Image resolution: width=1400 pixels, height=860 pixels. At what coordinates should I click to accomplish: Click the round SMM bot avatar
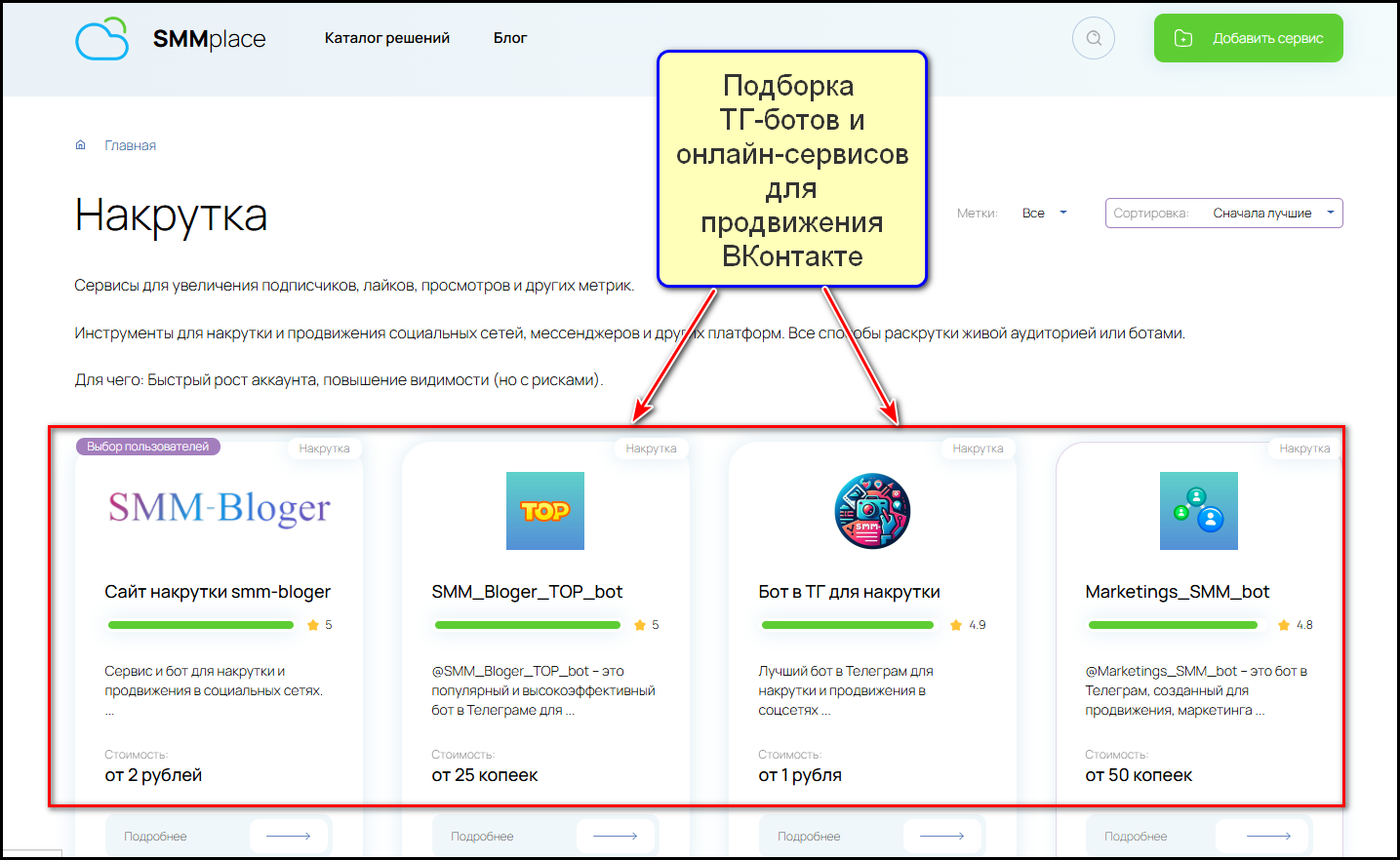pyautogui.click(x=872, y=511)
